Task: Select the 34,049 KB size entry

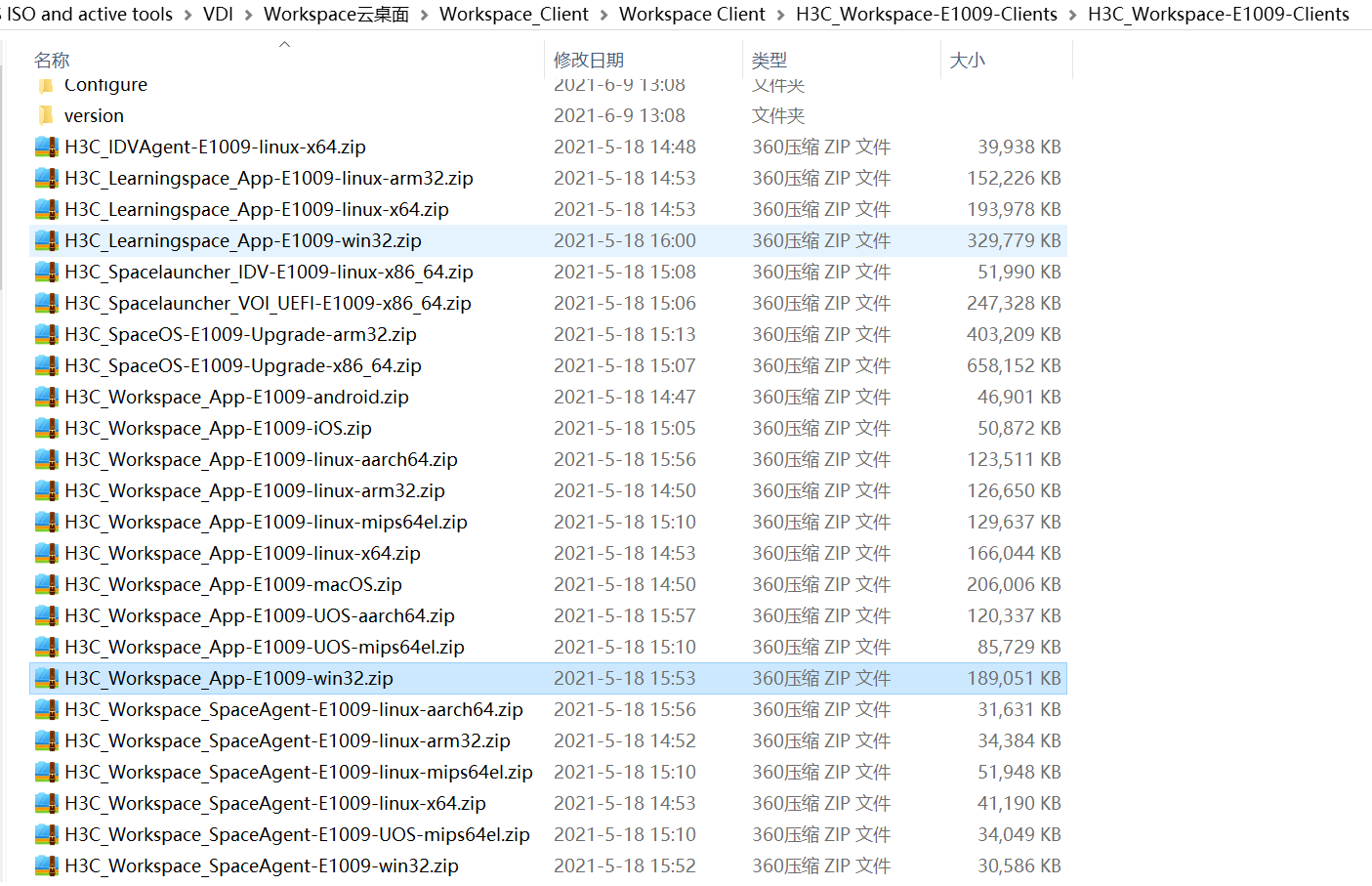Action: [1019, 834]
